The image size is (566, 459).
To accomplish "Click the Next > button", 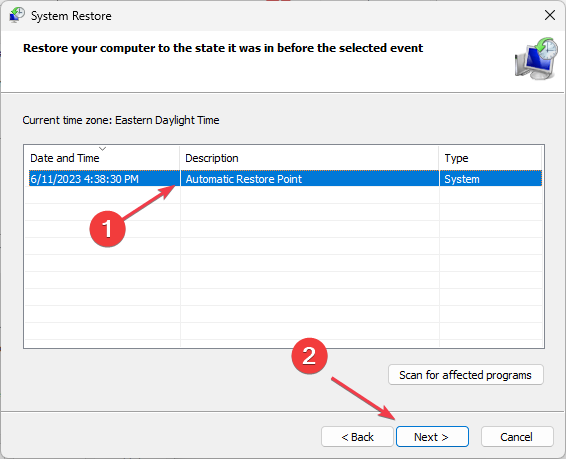I will click(432, 437).
